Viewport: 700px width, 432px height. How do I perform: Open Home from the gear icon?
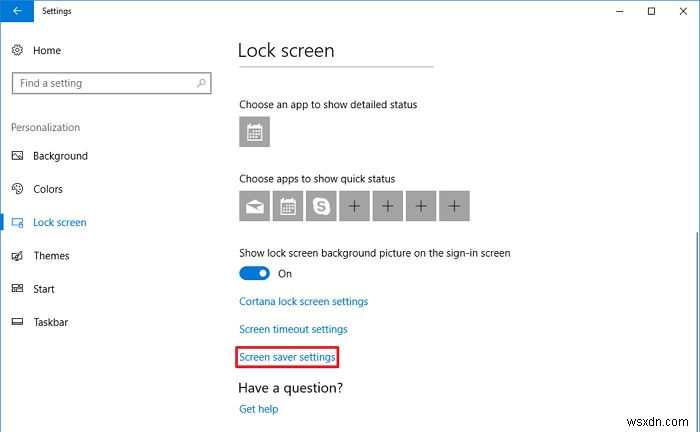point(18,50)
